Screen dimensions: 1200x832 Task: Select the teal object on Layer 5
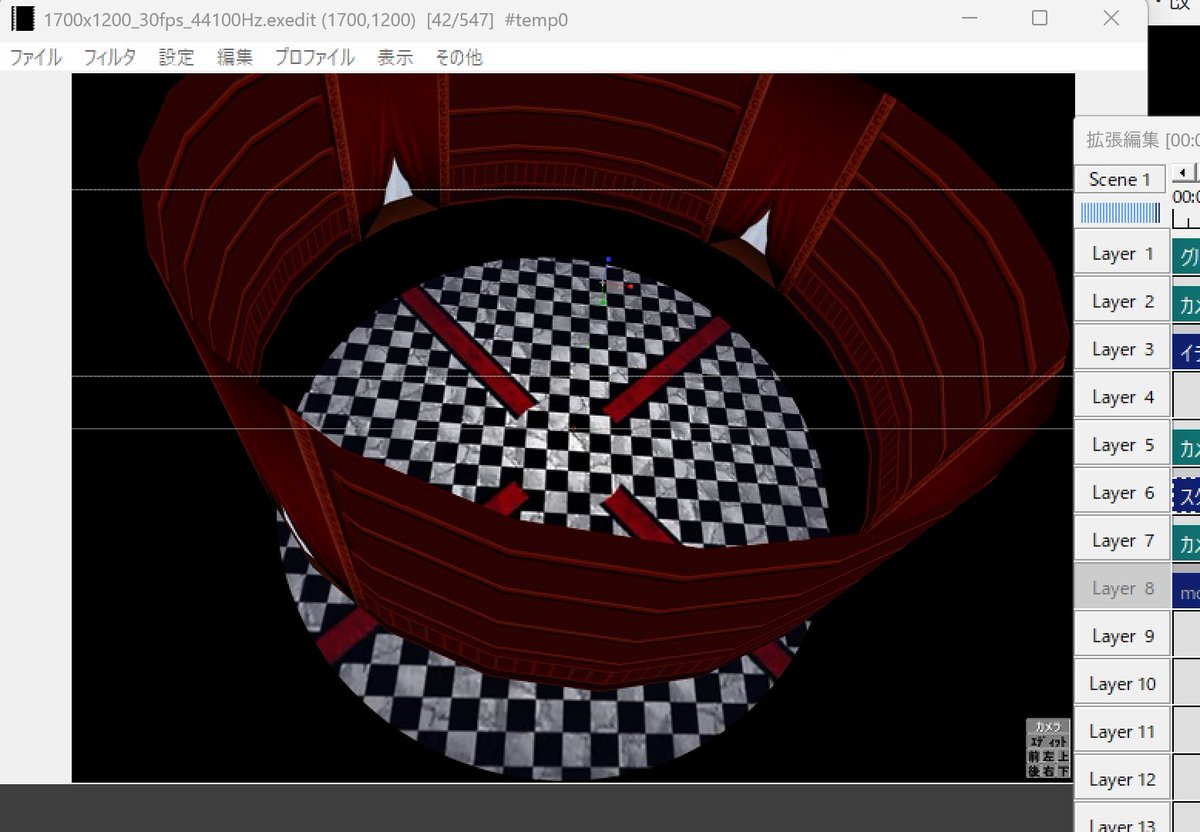coord(1186,445)
